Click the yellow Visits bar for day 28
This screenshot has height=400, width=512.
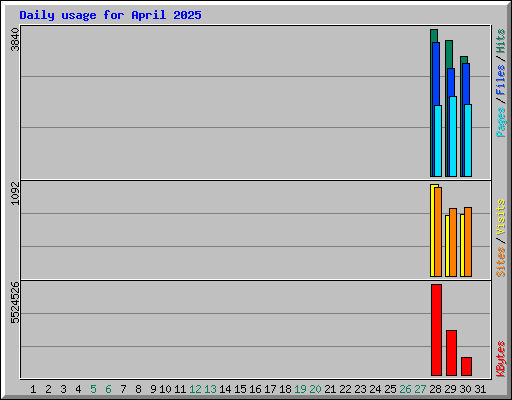432,230
